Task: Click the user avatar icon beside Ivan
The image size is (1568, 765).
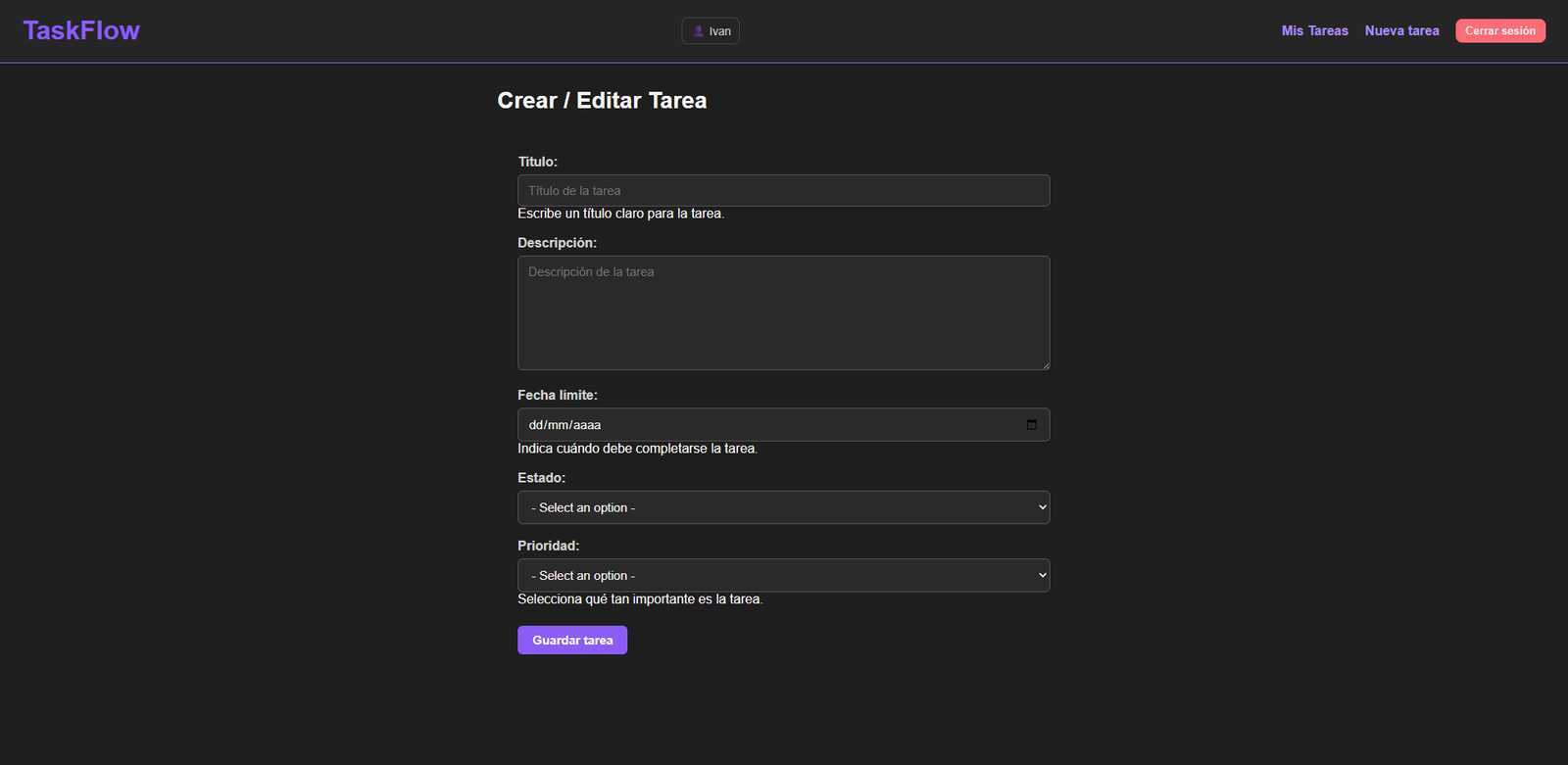Action: click(698, 31)
